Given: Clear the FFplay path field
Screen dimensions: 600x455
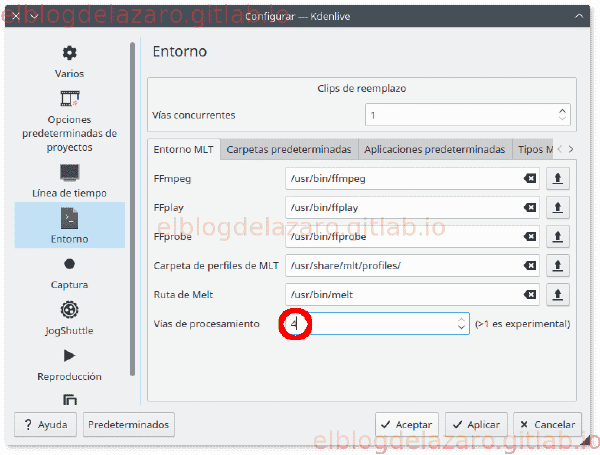Looking at the screenshot, I should (x=530, y=207).
